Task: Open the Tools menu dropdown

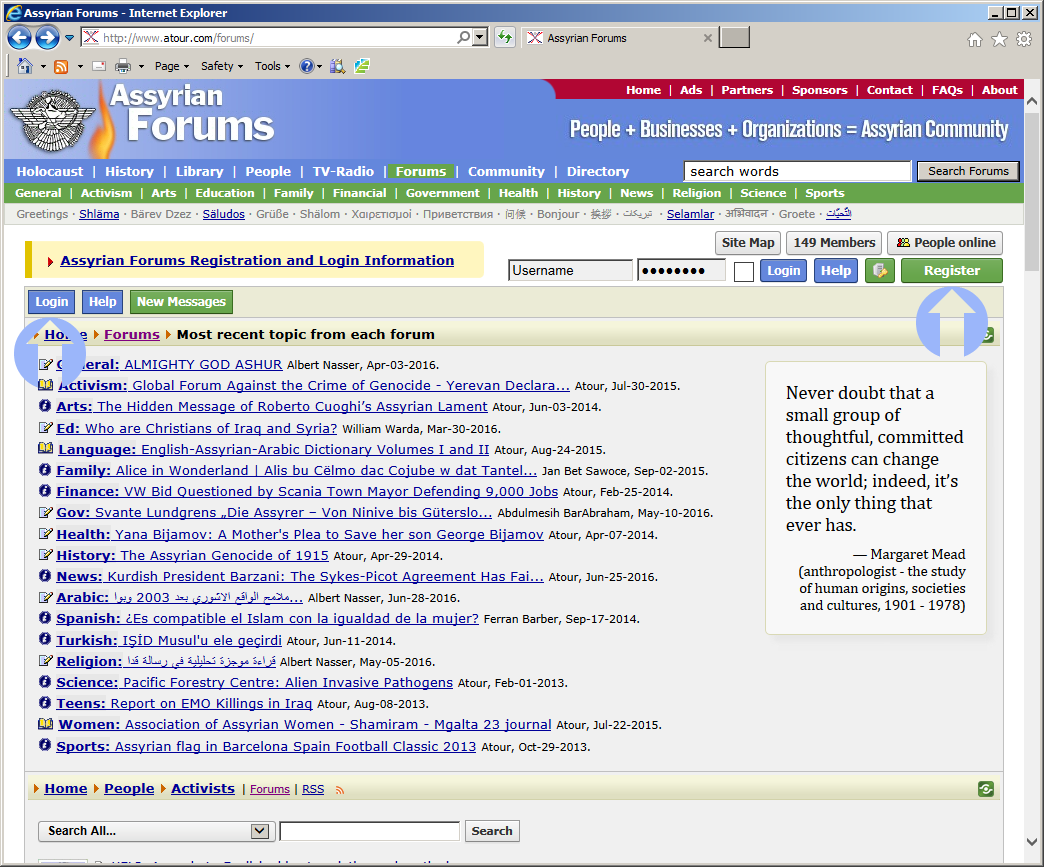Action: tap(272, 66)
